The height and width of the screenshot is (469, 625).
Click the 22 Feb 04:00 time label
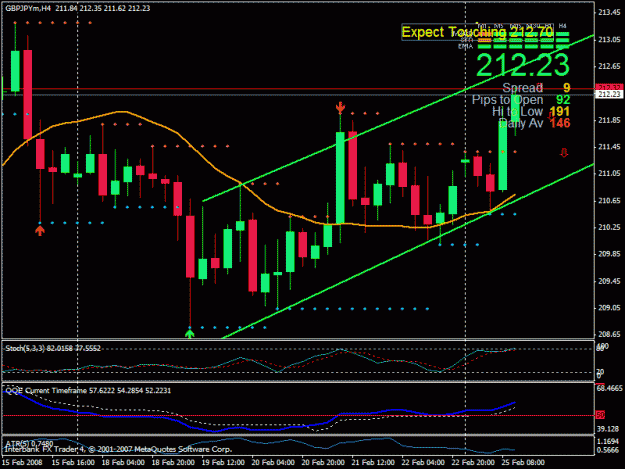point(423,463)
